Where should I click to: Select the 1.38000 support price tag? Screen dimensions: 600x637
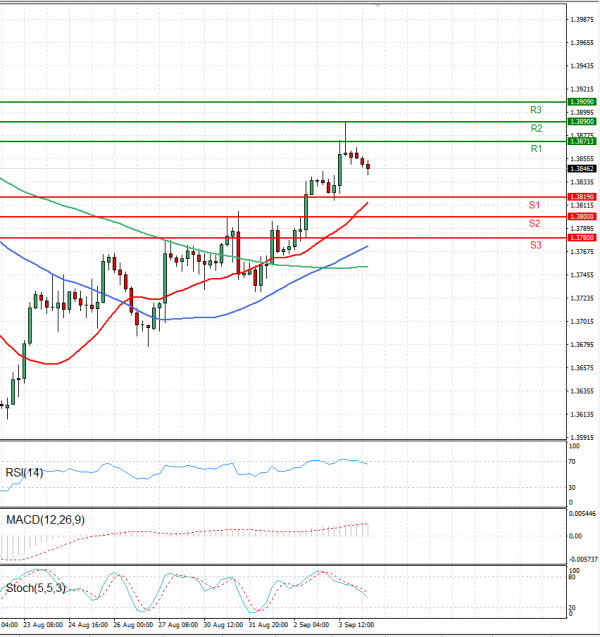pyautogui.click(x=582, y=217)
